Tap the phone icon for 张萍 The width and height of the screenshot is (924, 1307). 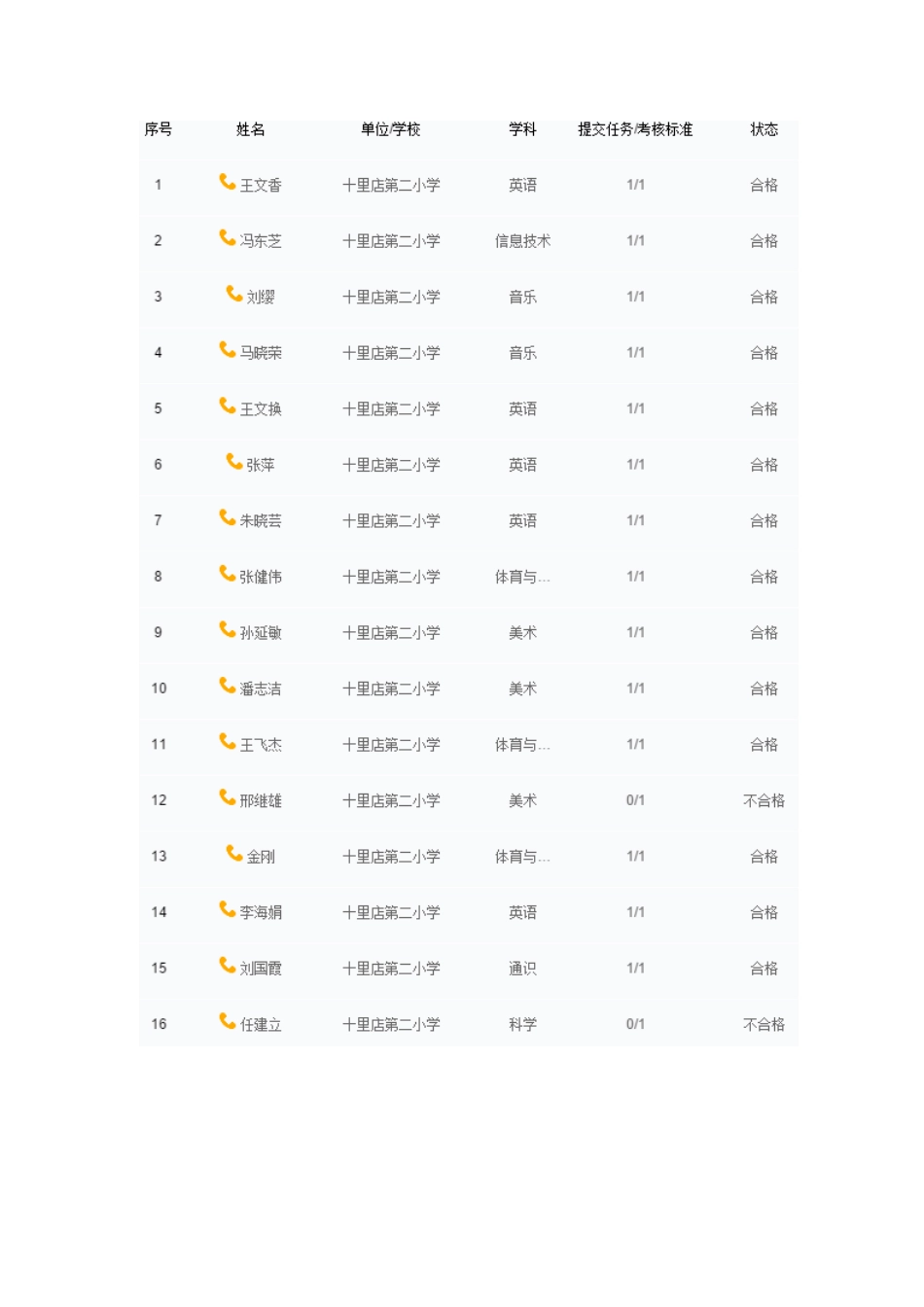[234, 462]
